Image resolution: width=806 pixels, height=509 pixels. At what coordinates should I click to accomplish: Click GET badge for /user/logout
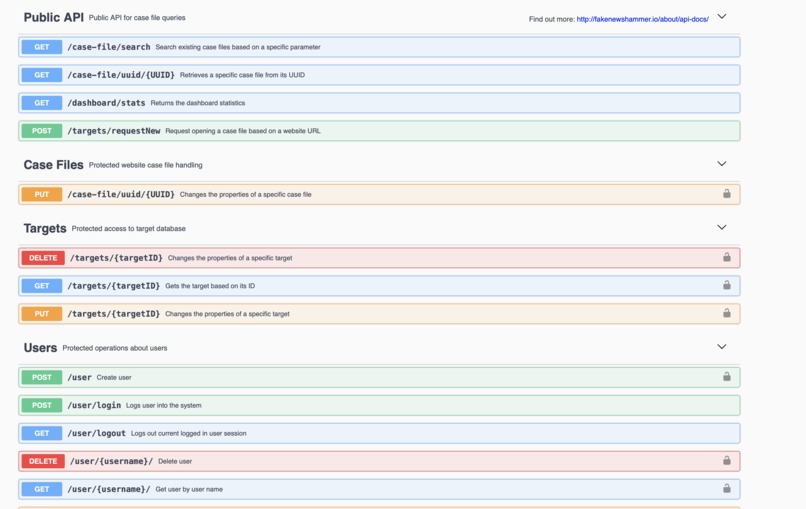(42, 433)
